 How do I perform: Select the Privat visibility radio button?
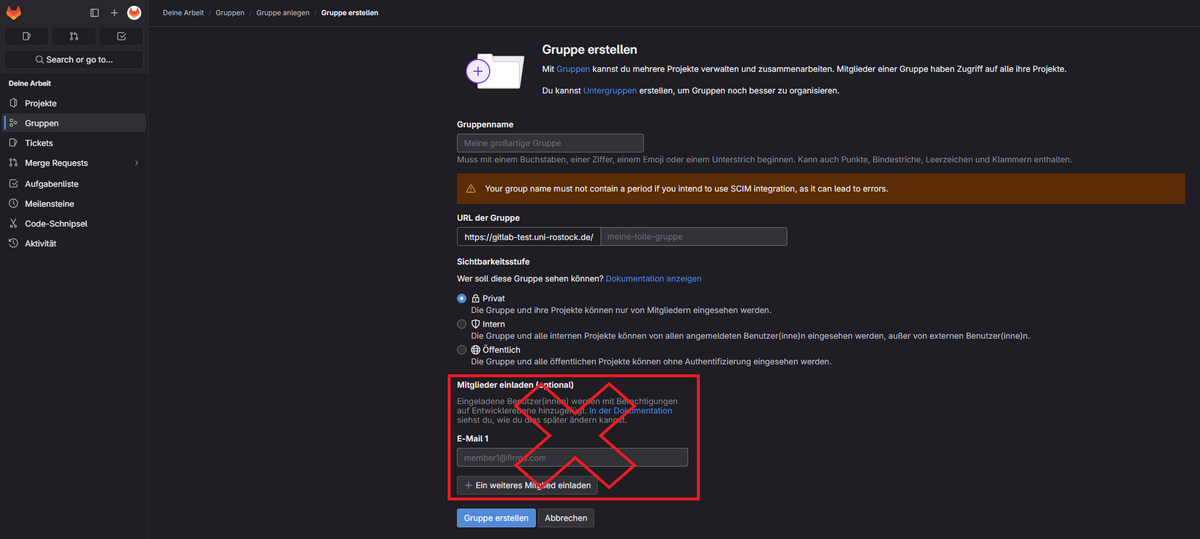[462, 298]
